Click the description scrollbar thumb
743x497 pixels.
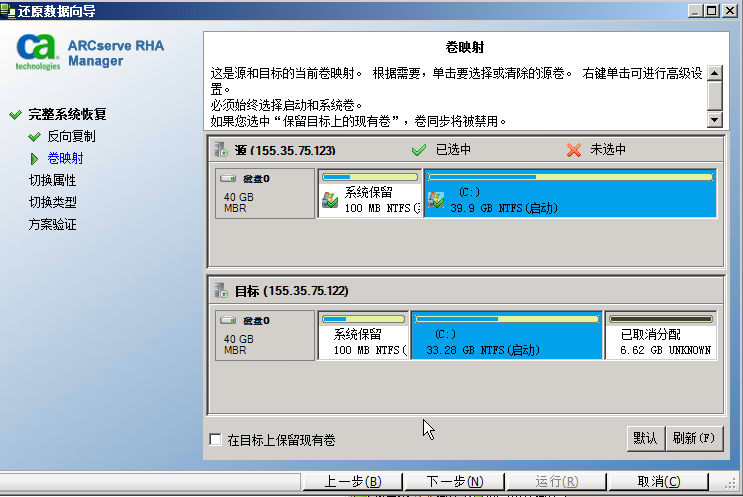tap(715, 96)
